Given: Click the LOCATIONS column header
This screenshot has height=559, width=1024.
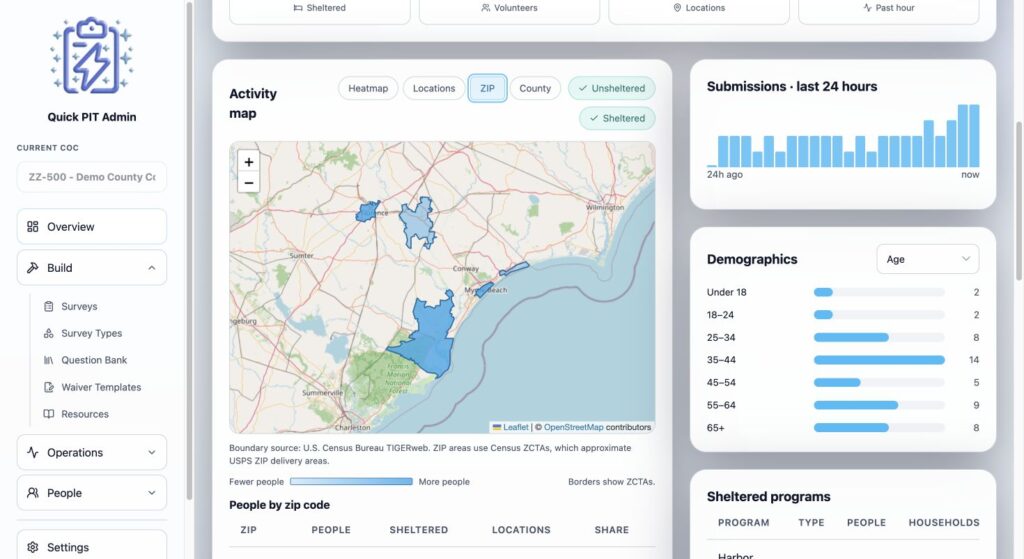Looking at the screenshot, I should [521, 530].
